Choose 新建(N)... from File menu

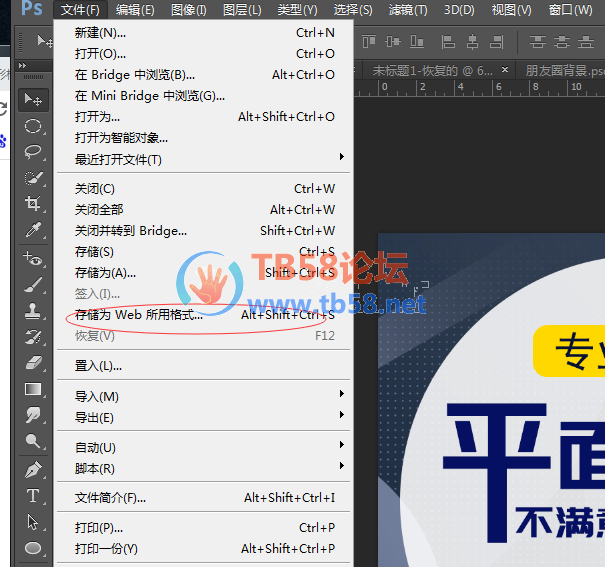coord(203,32)
